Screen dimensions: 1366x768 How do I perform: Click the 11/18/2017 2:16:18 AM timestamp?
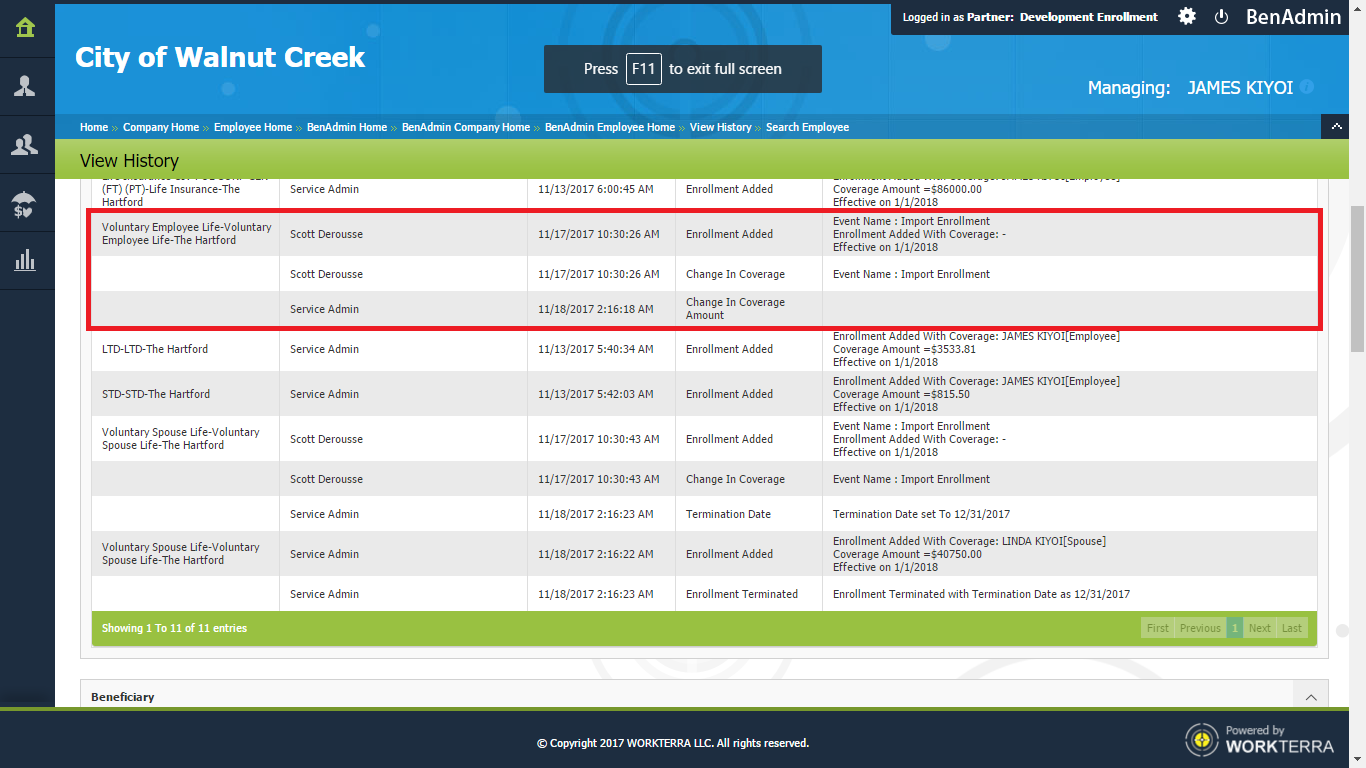pos(596,309)
